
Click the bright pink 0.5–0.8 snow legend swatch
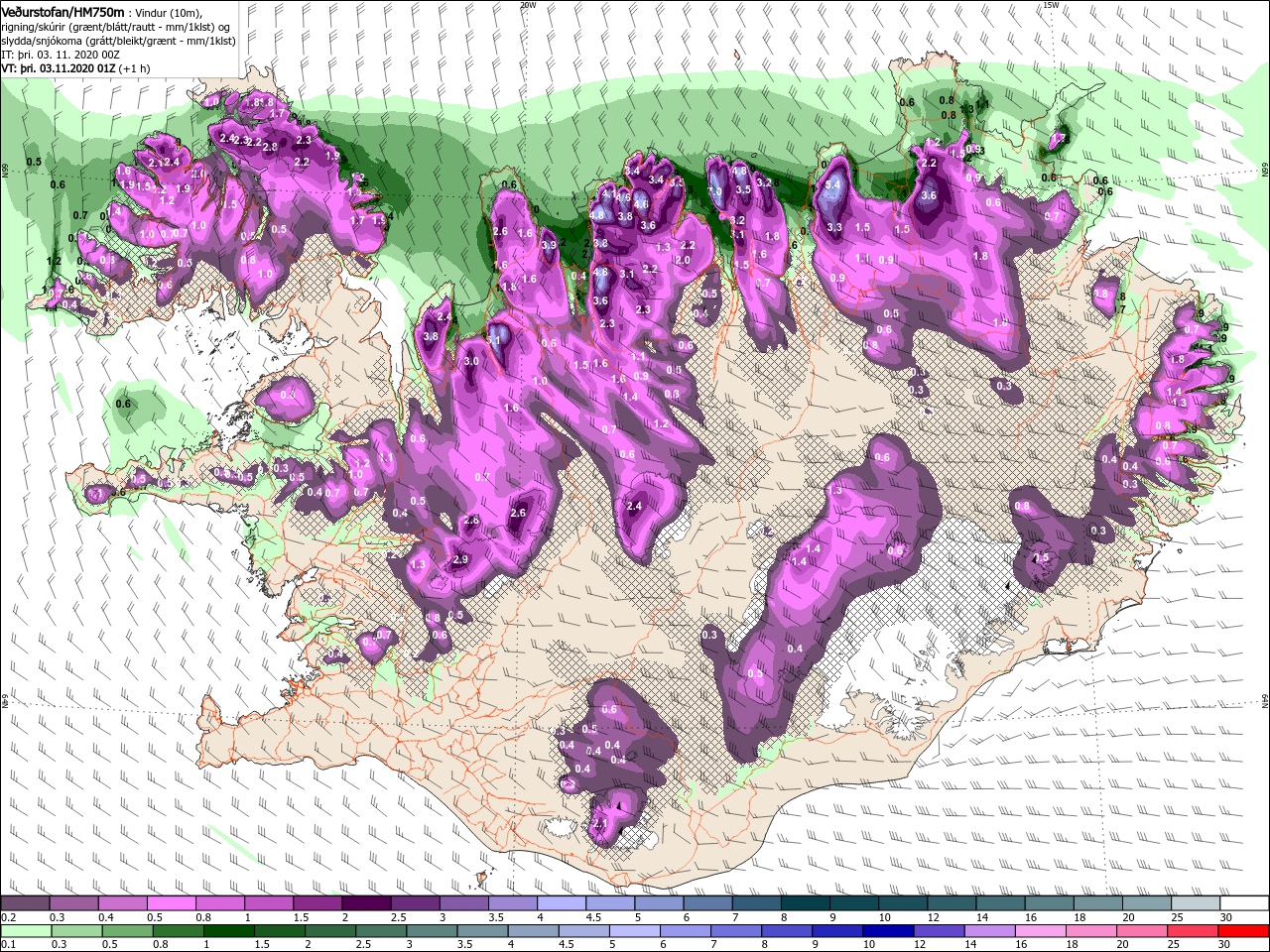(171, 902)
